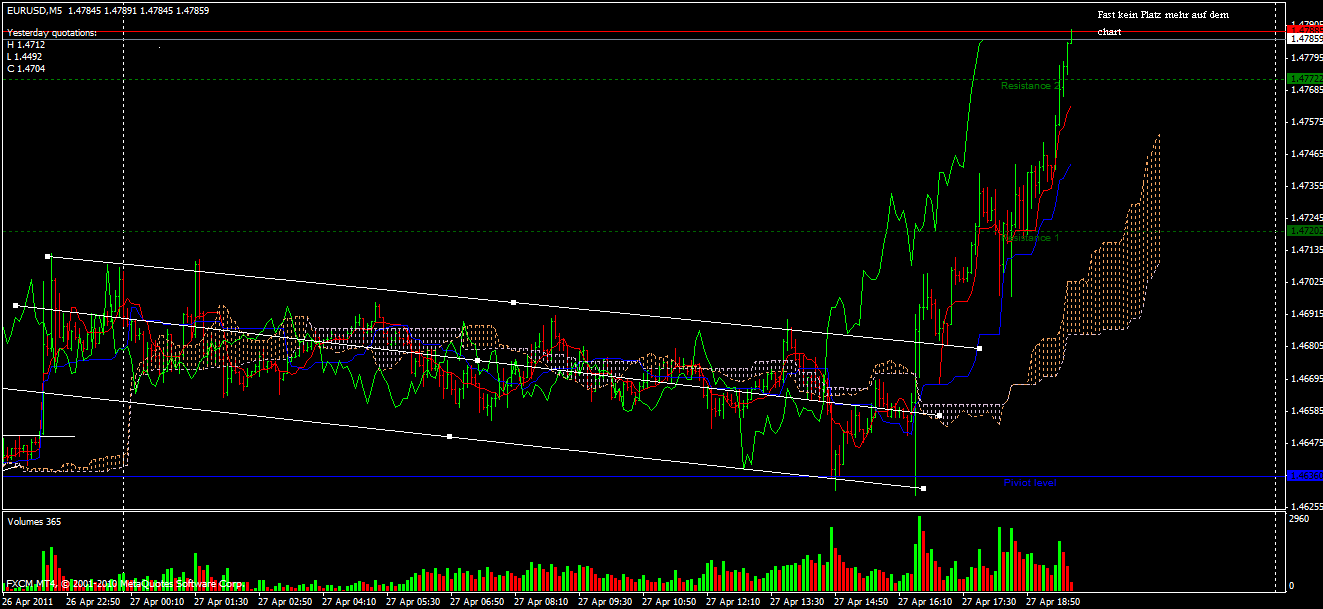The width and height of the screenshot is (1323, 609).
Task: Click the '27 Apr 10:50' time label
Action: click(670, 602)
